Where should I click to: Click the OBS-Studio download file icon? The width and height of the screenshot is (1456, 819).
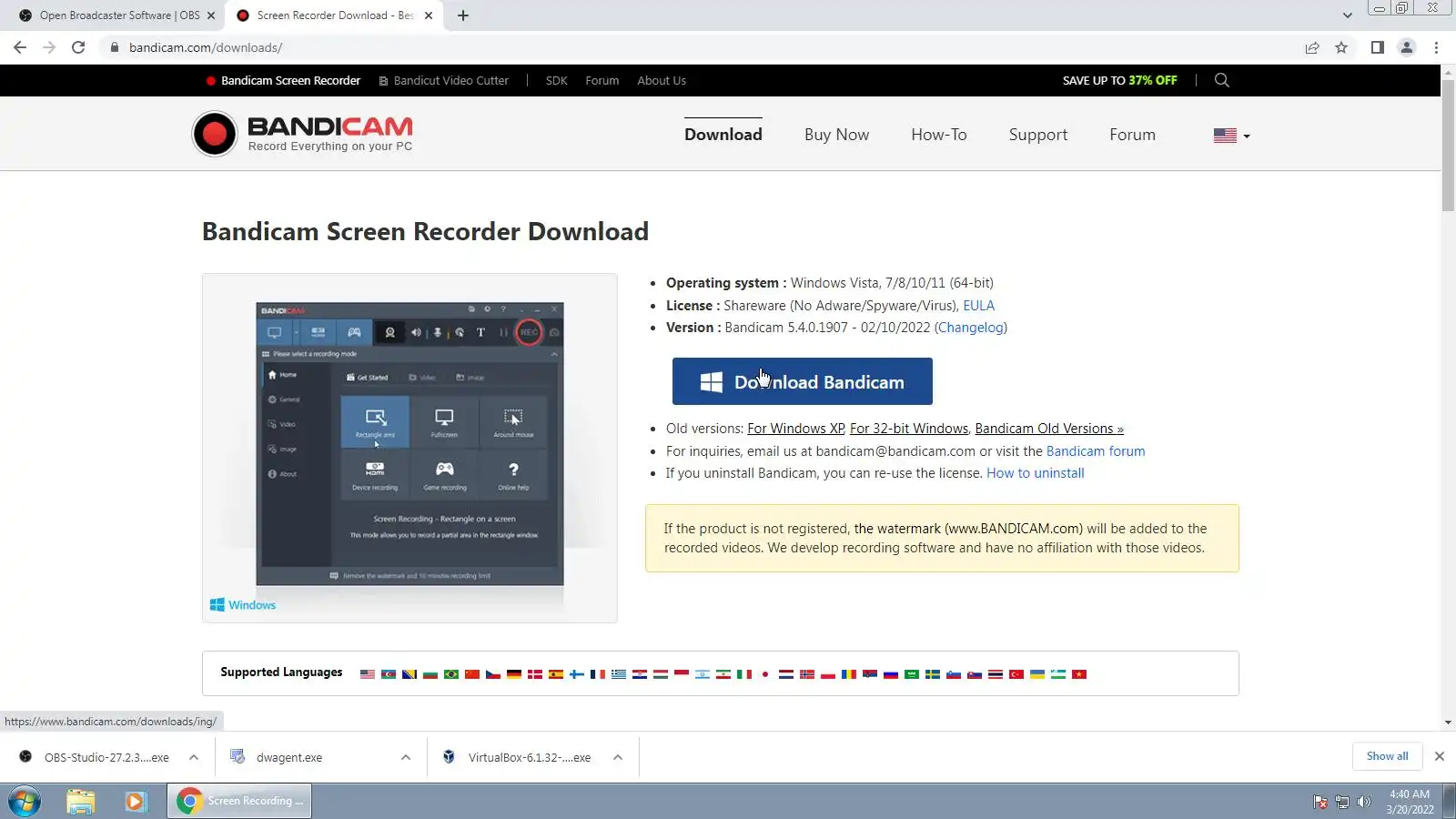[25, 756]
